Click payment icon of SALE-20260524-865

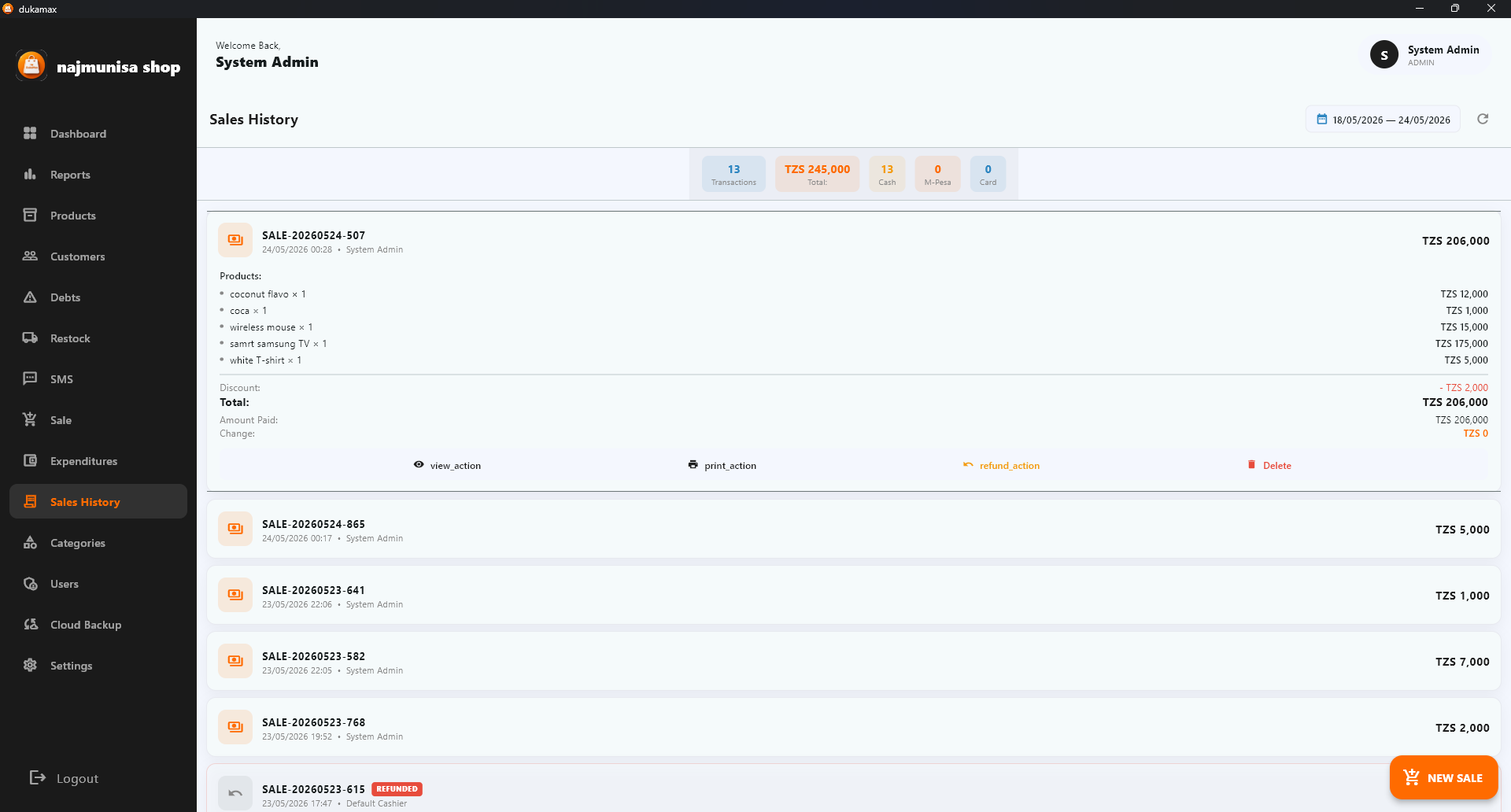point(235,529)
